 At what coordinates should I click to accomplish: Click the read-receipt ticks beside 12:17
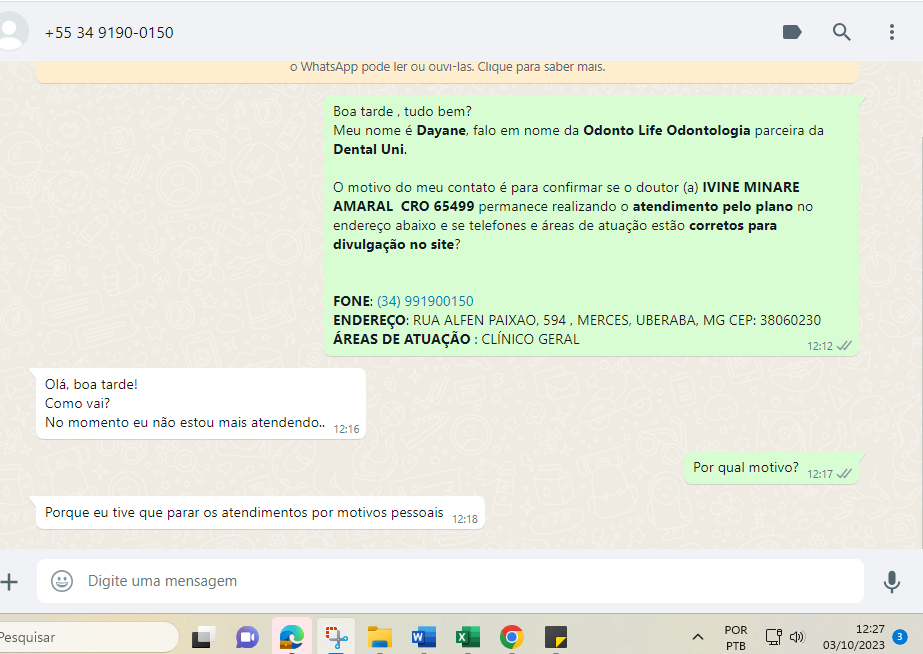pos(844,474)
